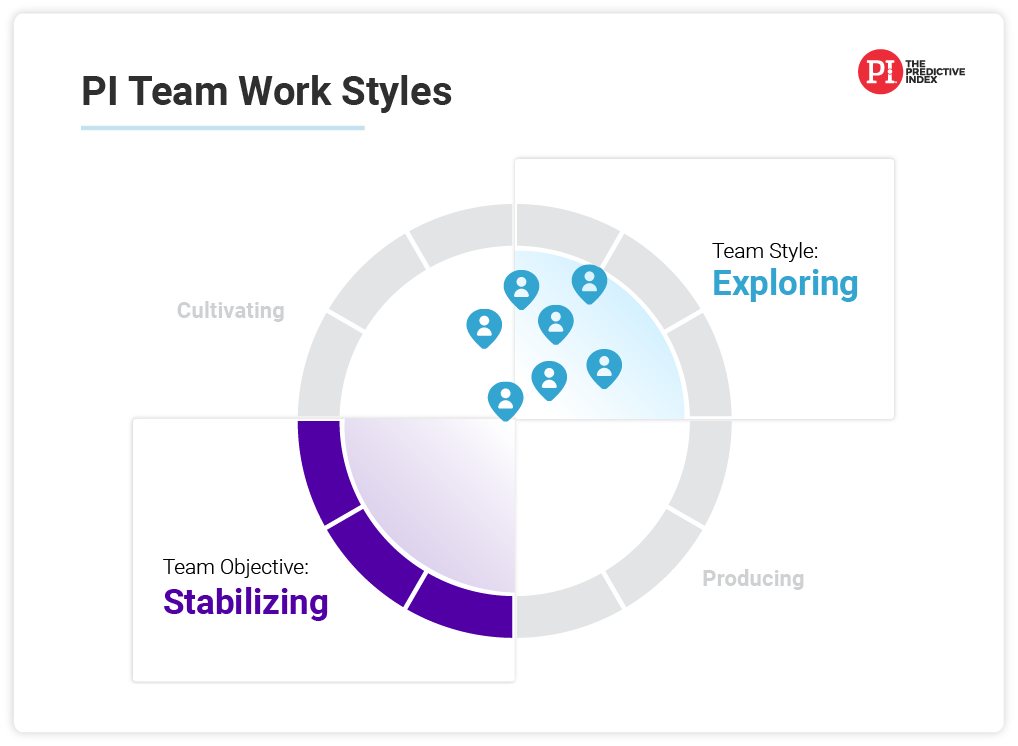Viewport: 1018px width, 746px height.
Task: Select the grayed-out Cultivating label
Action: [x=230, y=310]
